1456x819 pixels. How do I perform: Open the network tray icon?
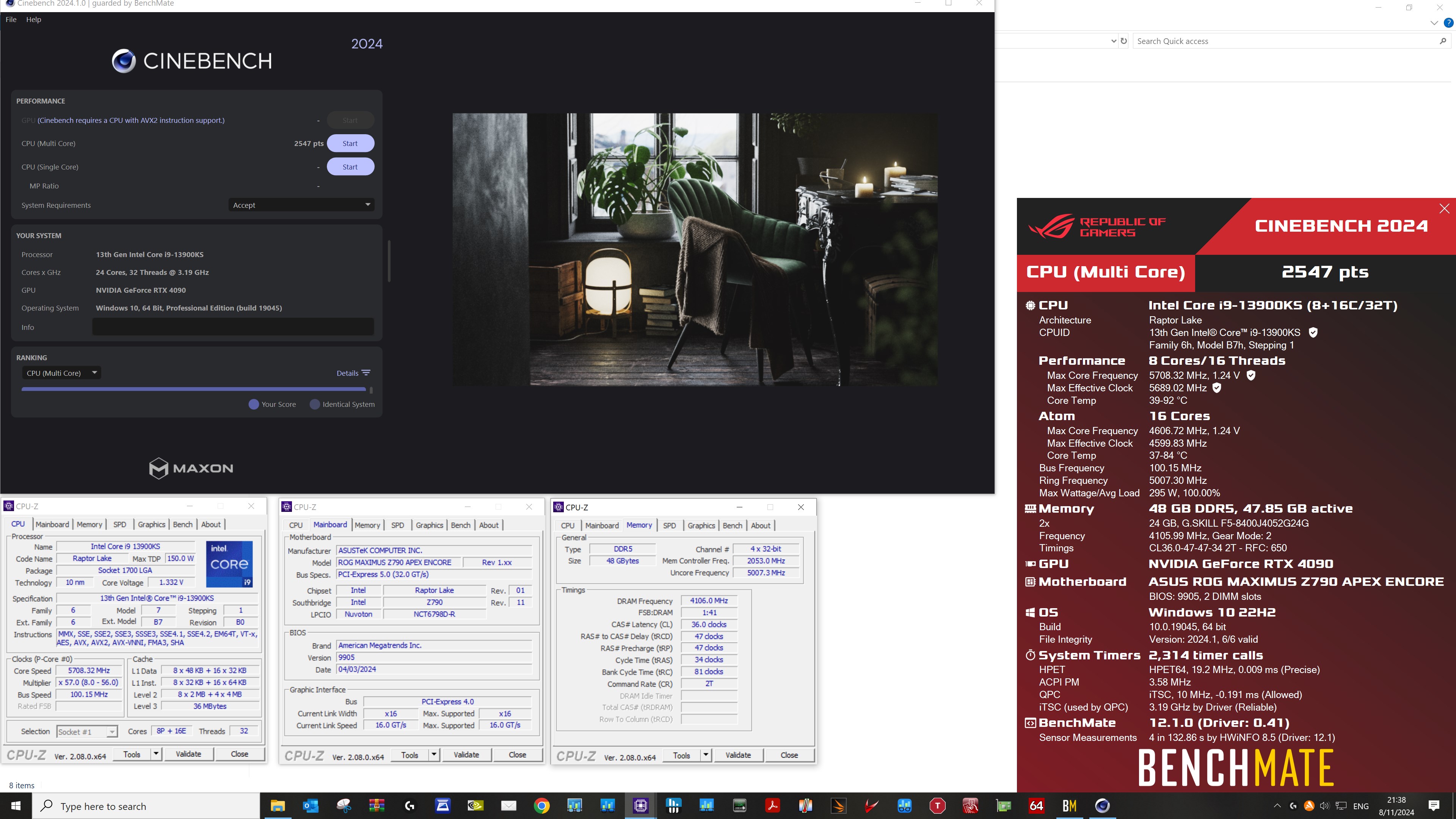click(x=1341, y=805)
